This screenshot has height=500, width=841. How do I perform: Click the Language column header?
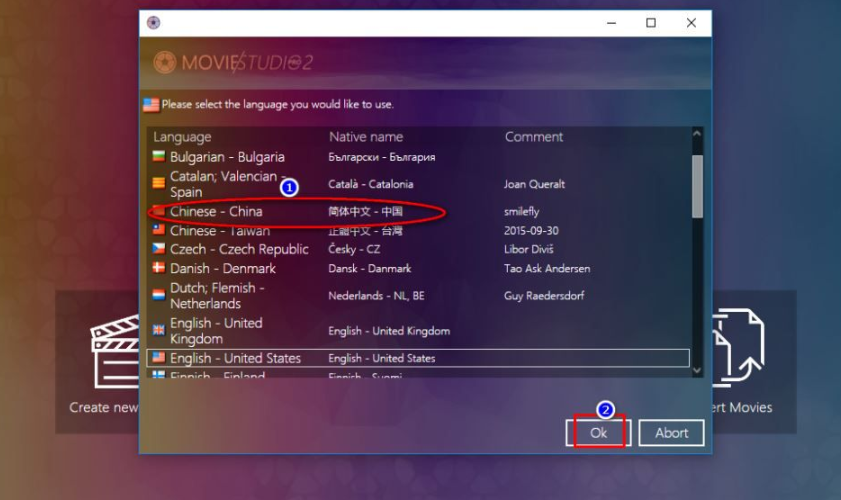[182, 137]
